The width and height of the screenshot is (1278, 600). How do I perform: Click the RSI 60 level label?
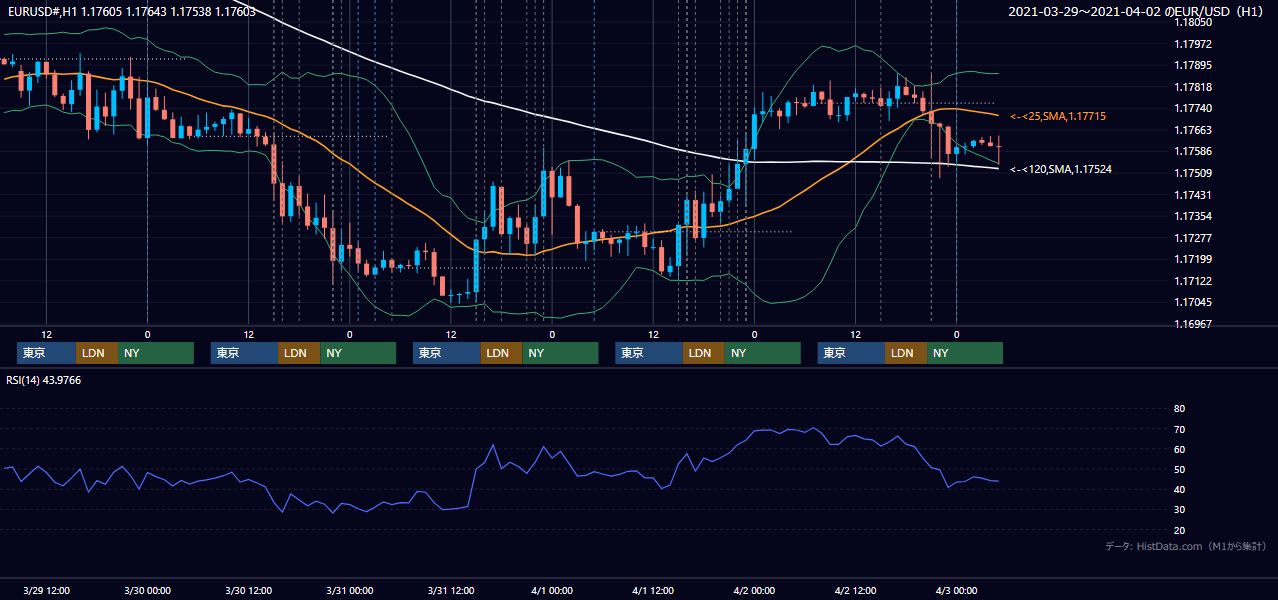[1179, 449]
